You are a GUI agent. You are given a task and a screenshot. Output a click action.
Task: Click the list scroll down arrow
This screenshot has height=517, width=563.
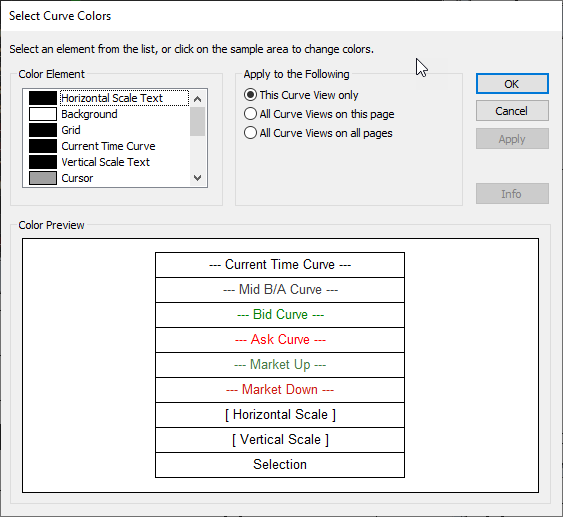coord(197,178)
